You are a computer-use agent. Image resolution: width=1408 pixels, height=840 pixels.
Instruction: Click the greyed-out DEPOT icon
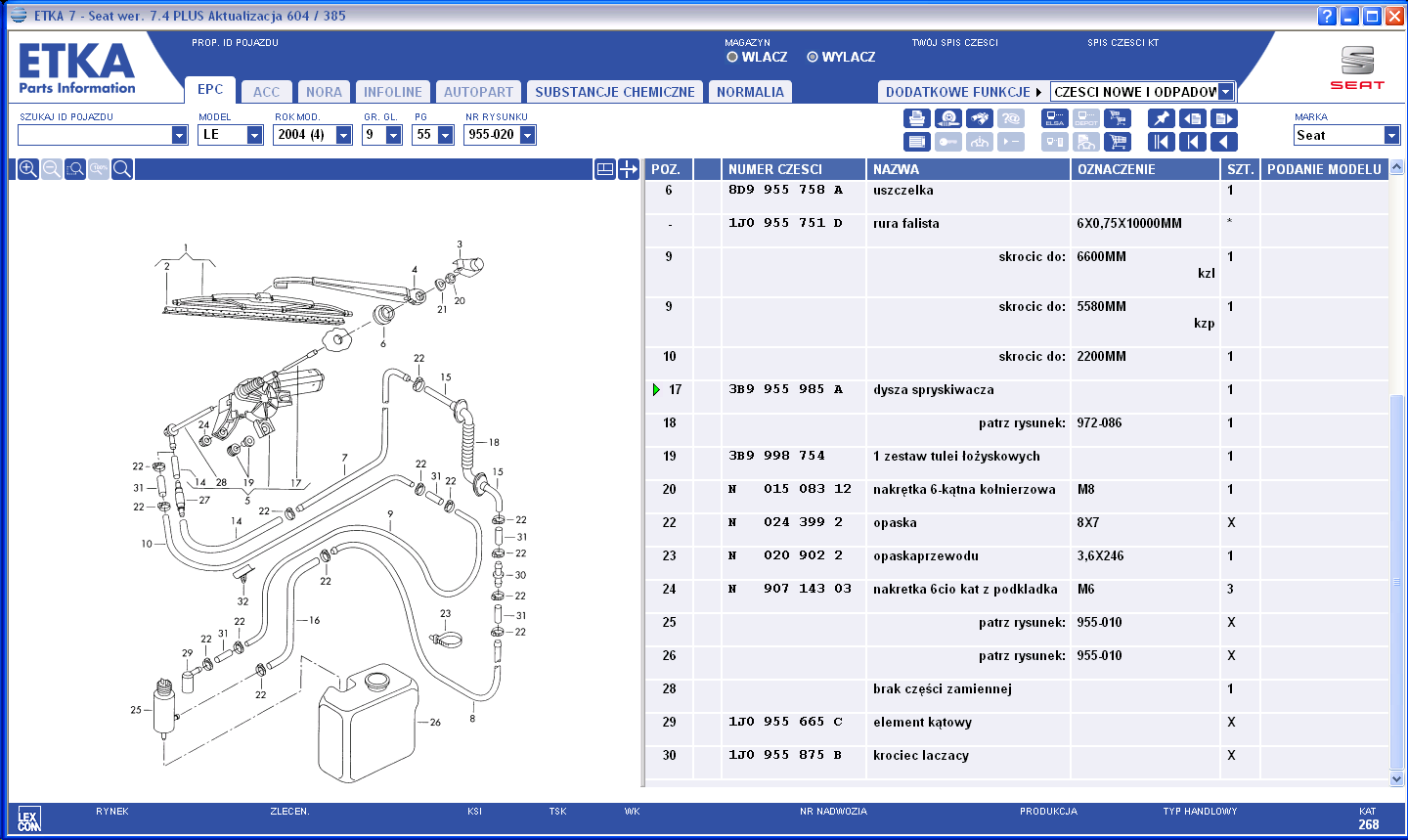click(x=1086, y=118)
